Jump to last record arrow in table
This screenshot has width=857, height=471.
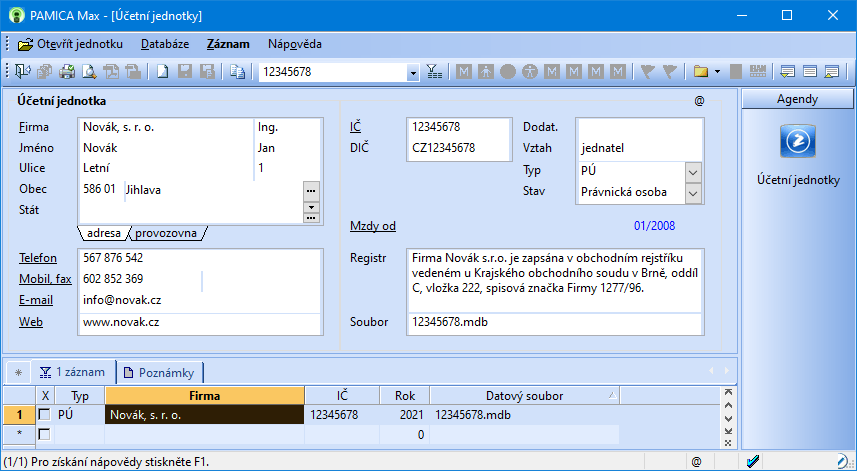point(727,431)
